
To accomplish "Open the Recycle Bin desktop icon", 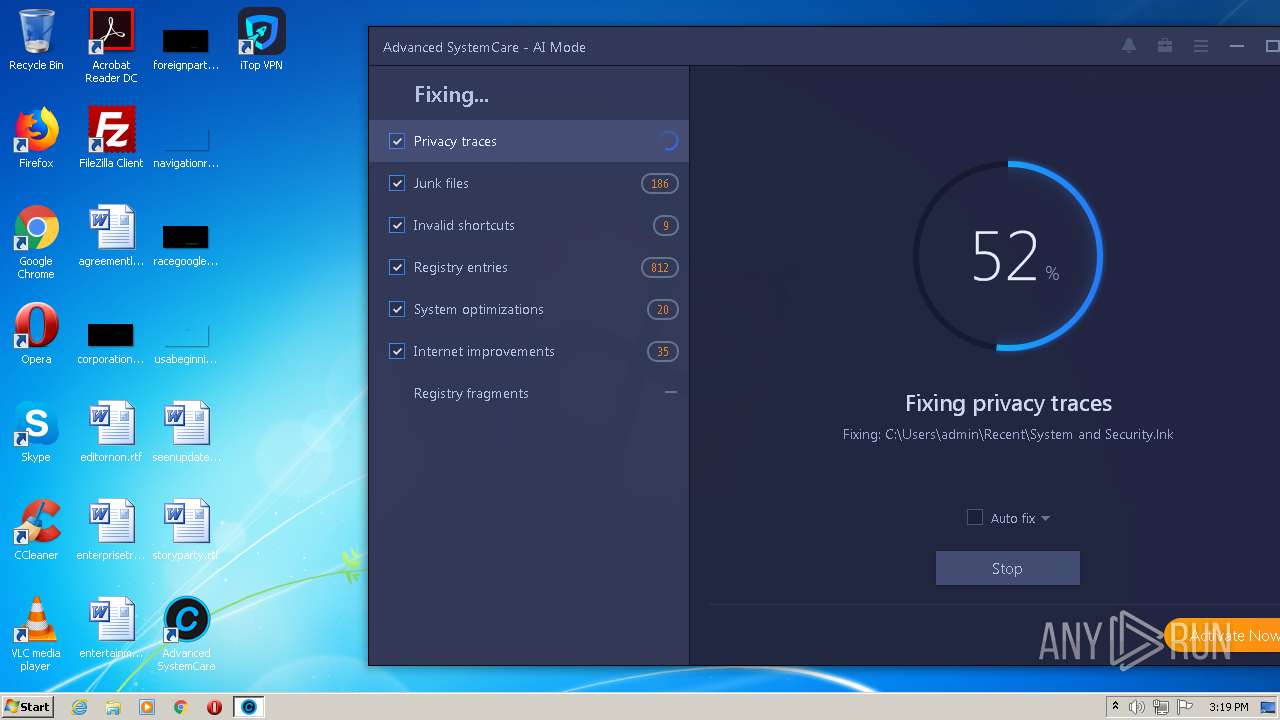I will (36, 40).
